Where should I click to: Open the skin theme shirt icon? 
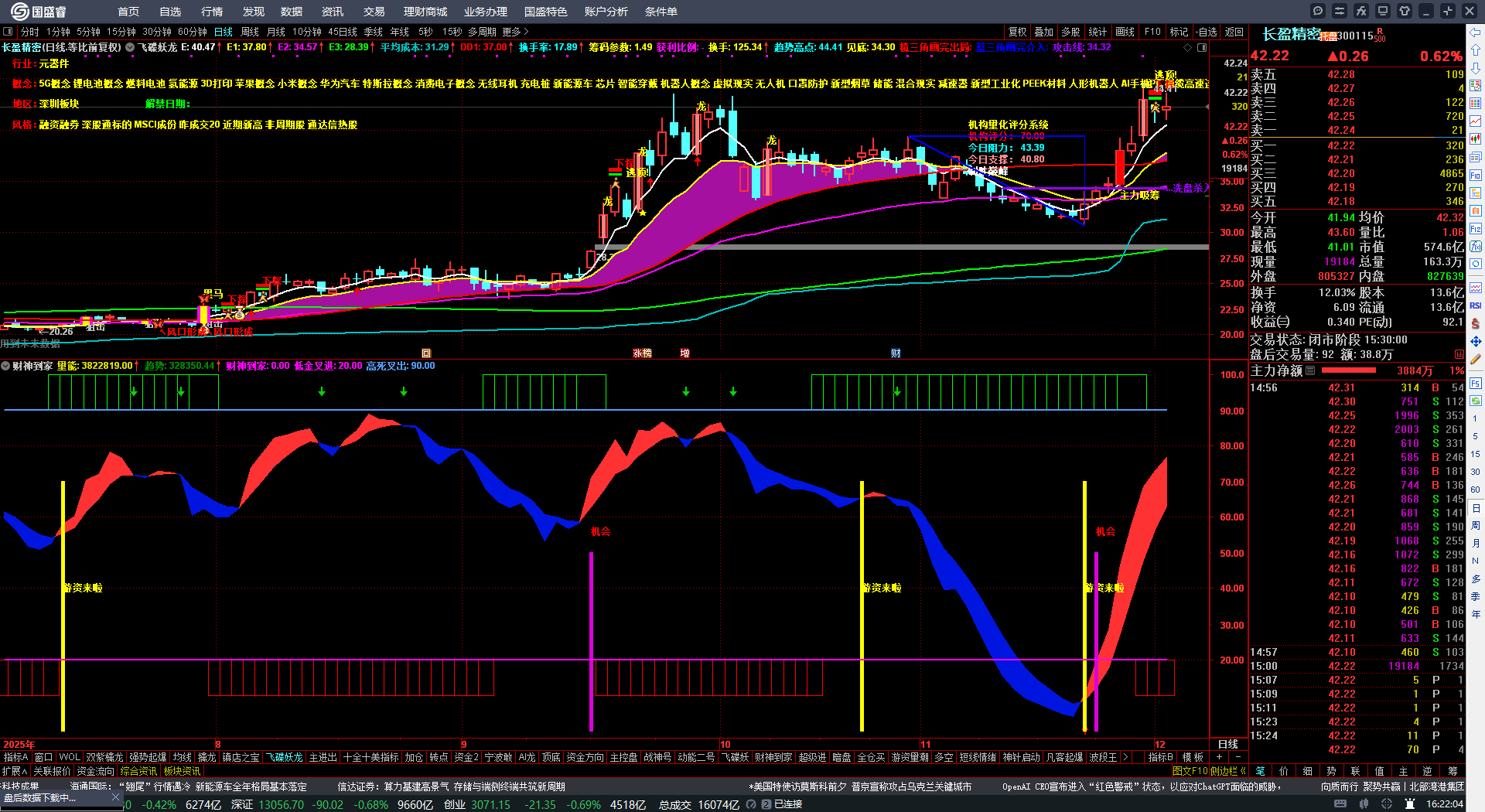pyautogui.click(x=1405, y=11)
